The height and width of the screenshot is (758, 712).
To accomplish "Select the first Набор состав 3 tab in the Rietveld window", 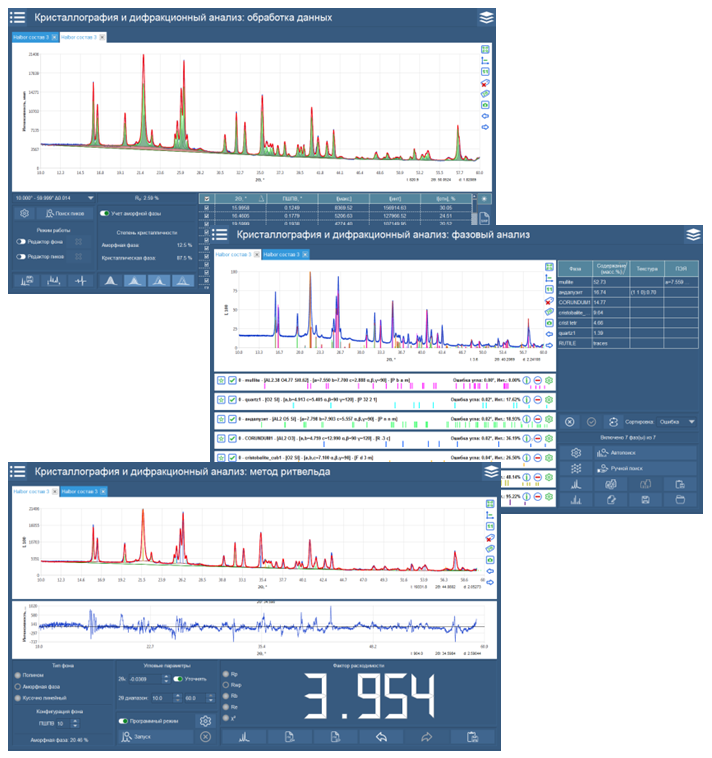I will click(x=32, y=491).
